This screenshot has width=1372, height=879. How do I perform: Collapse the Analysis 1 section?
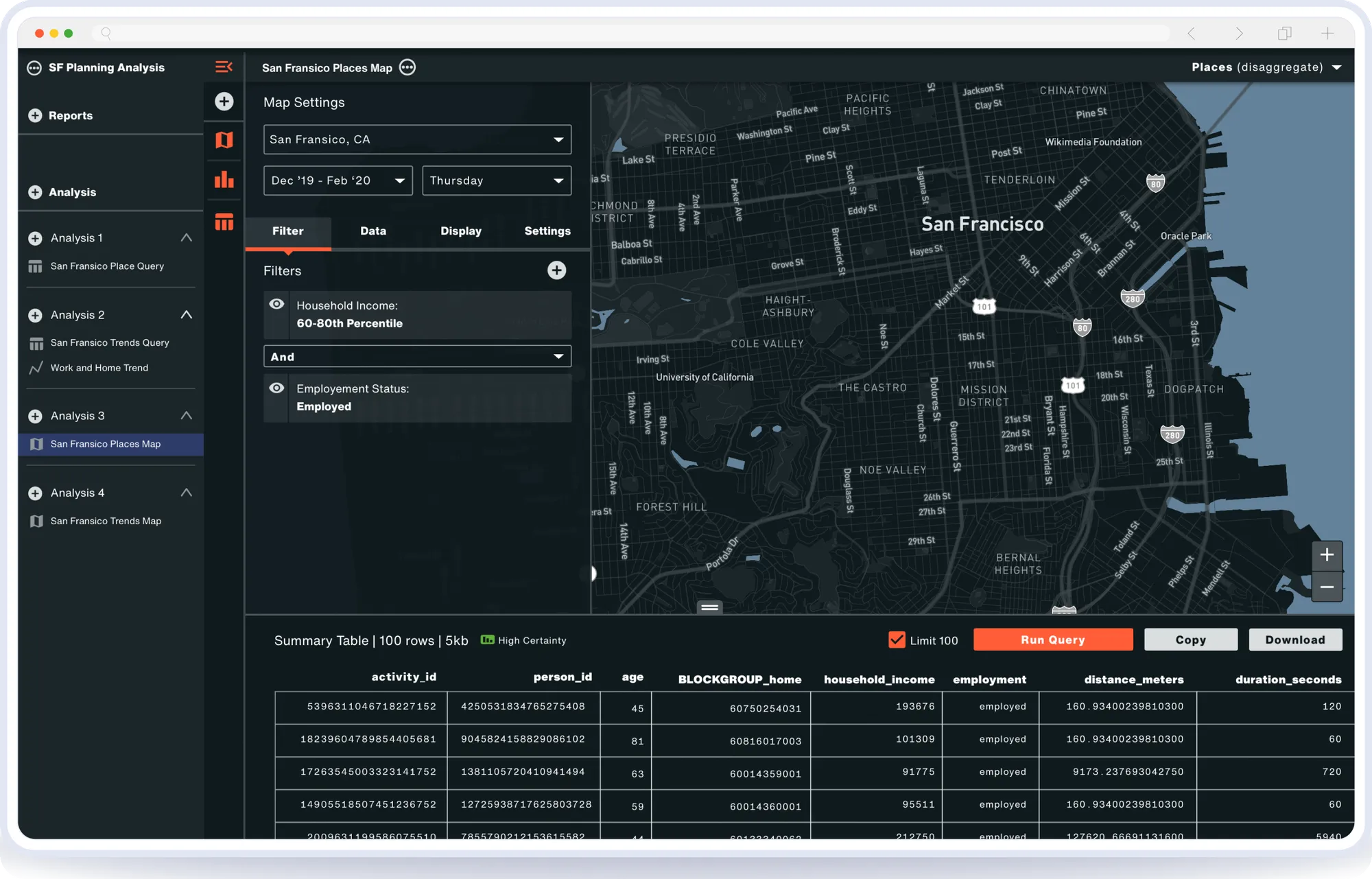tap(186, 237)
